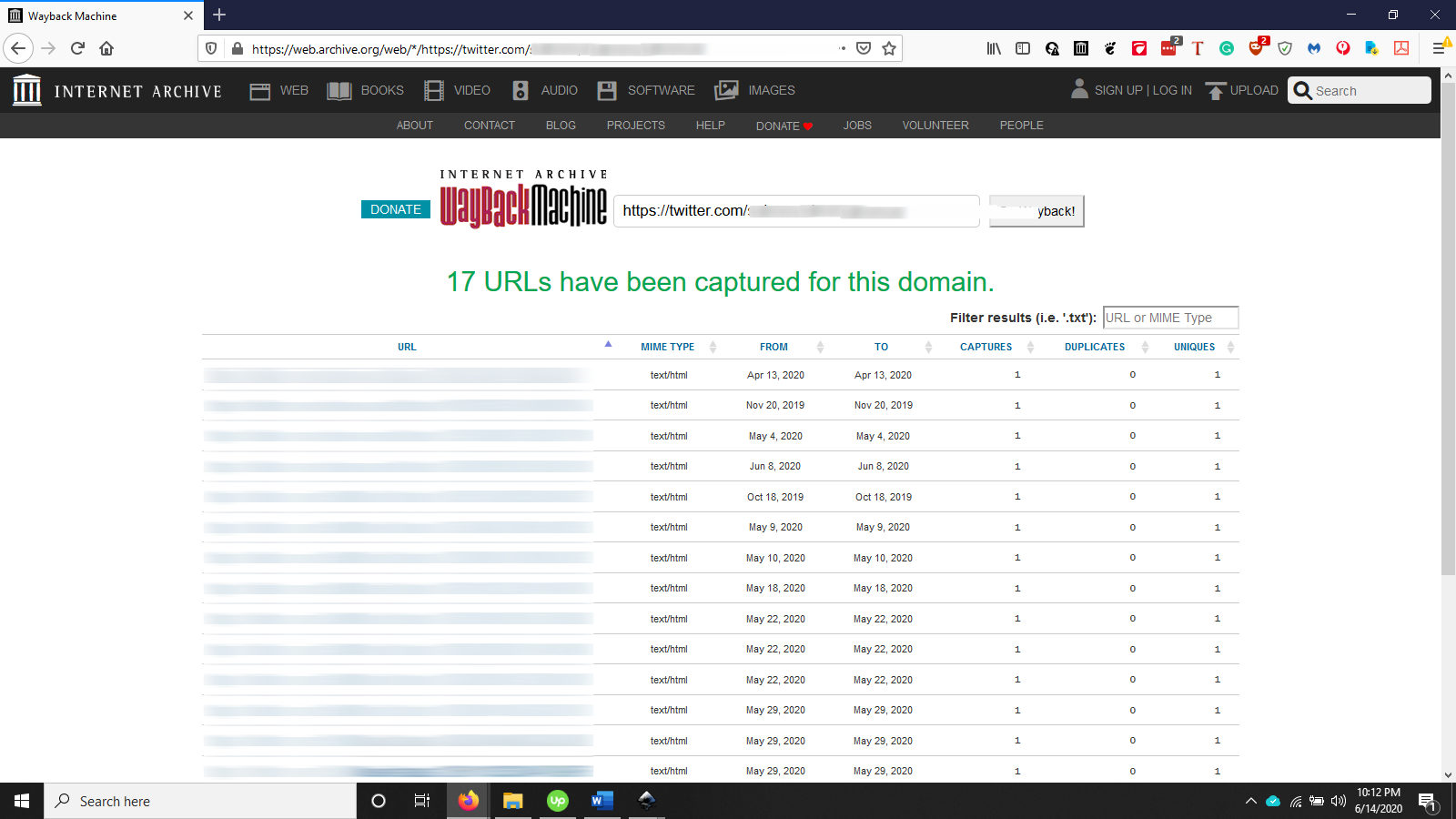1456x819 pixels.
Task: Select the Audio speaker icon
Action: coord(521,90)
